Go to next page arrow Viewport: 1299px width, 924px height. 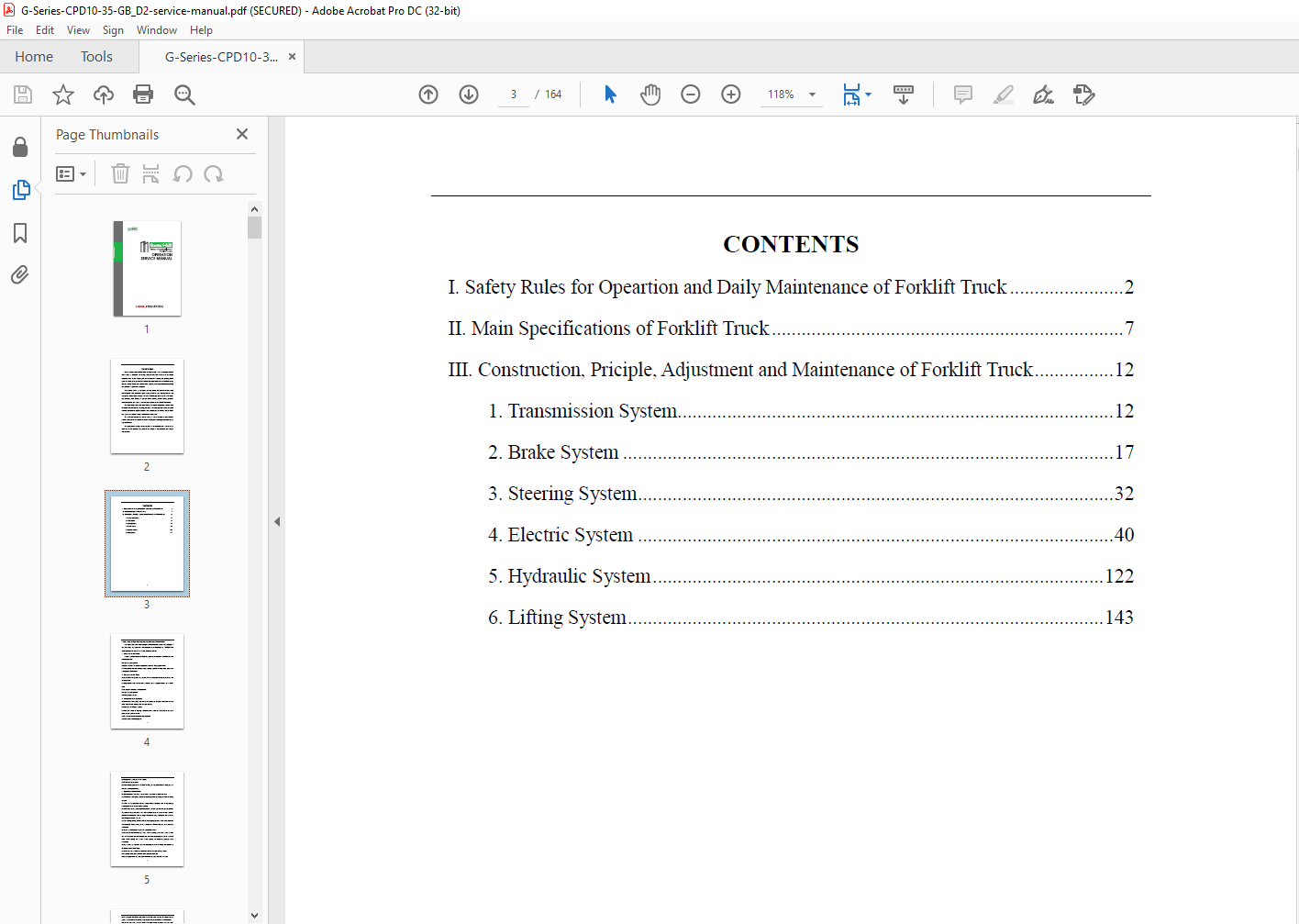[x=469, y=95]
